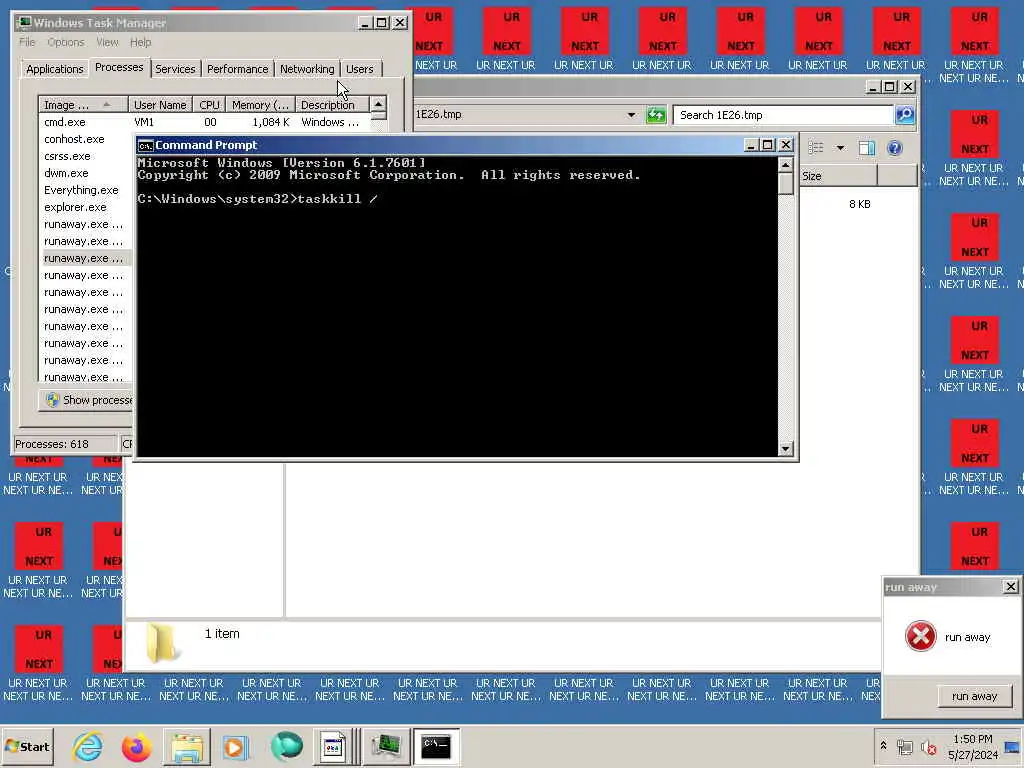The width and height of the screenshot is (1024, 768).
Task: Open Task Manager Options menu
Action: pos(66,42)
